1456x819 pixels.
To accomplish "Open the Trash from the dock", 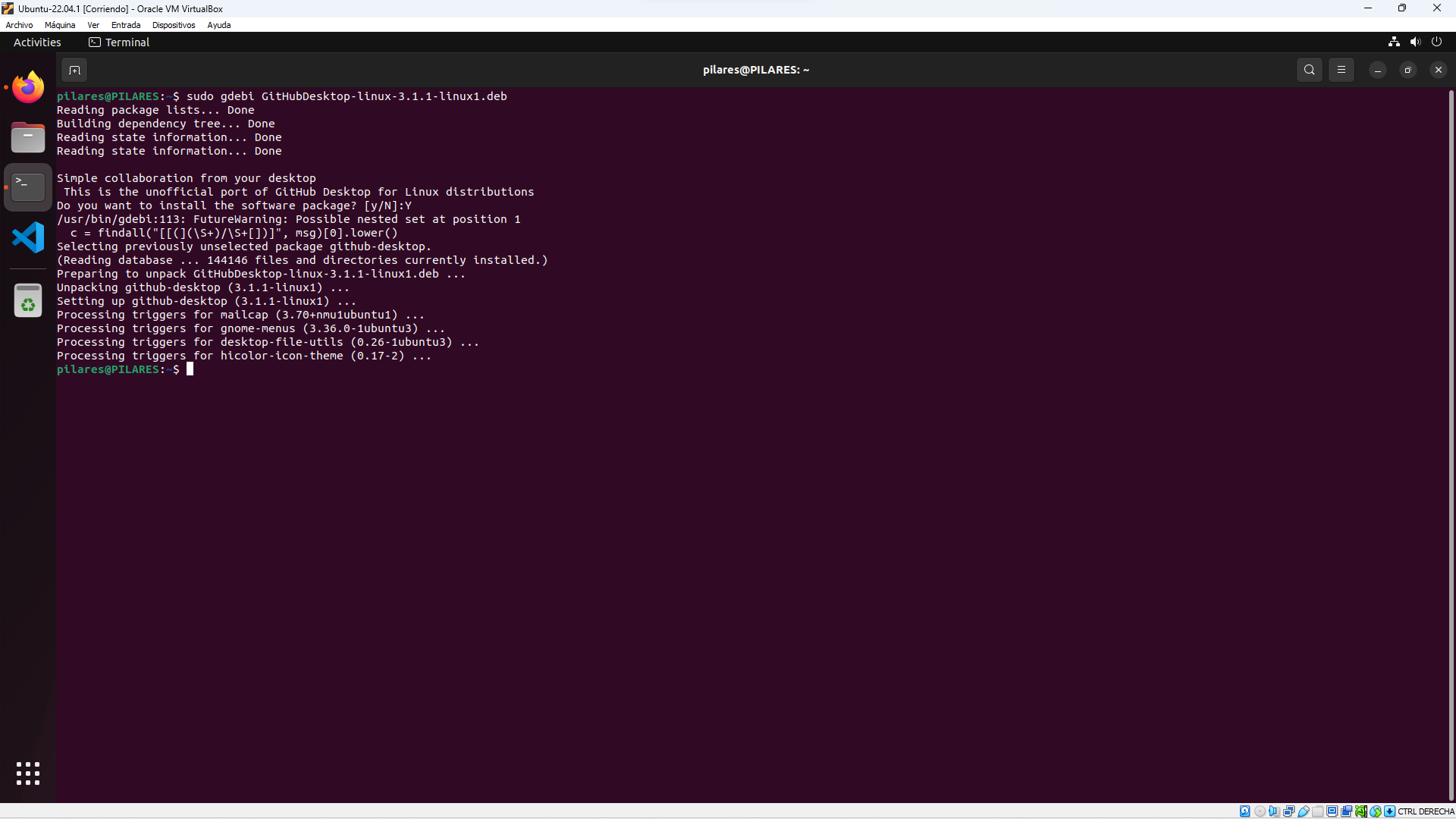I will pyautogui.click(x=28, y=301).
